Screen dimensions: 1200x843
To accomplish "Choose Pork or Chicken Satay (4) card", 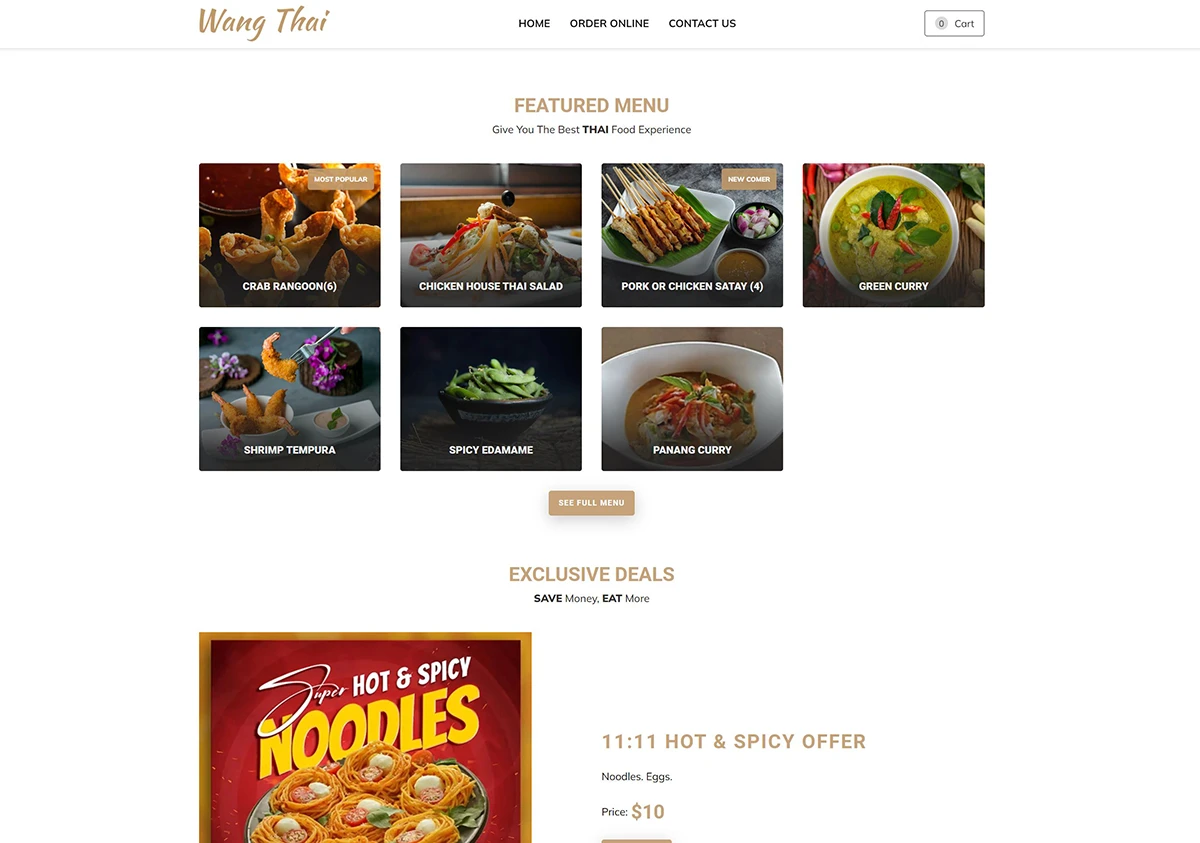I will point(692,235).
